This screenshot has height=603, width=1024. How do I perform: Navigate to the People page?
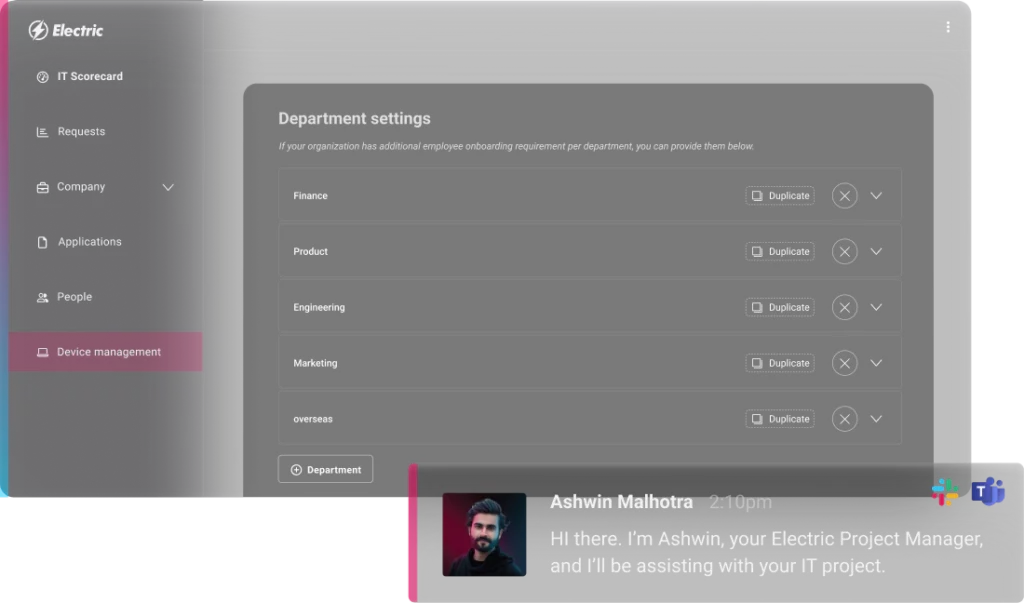click(74, 297)
